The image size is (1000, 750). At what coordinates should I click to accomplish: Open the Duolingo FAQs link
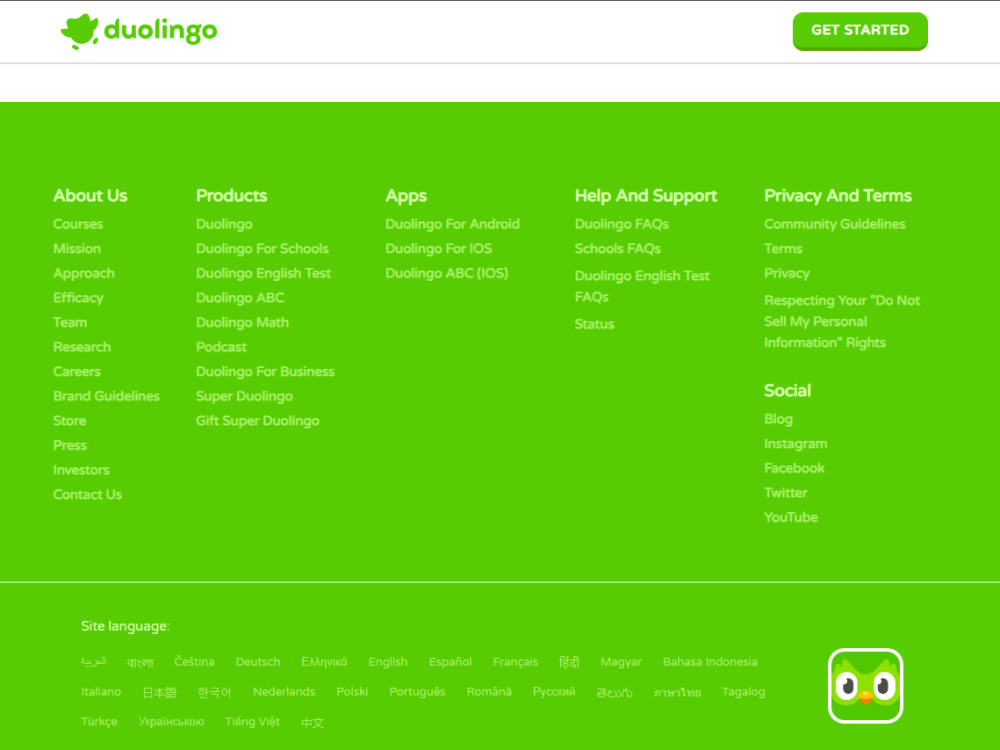(621, 224)
